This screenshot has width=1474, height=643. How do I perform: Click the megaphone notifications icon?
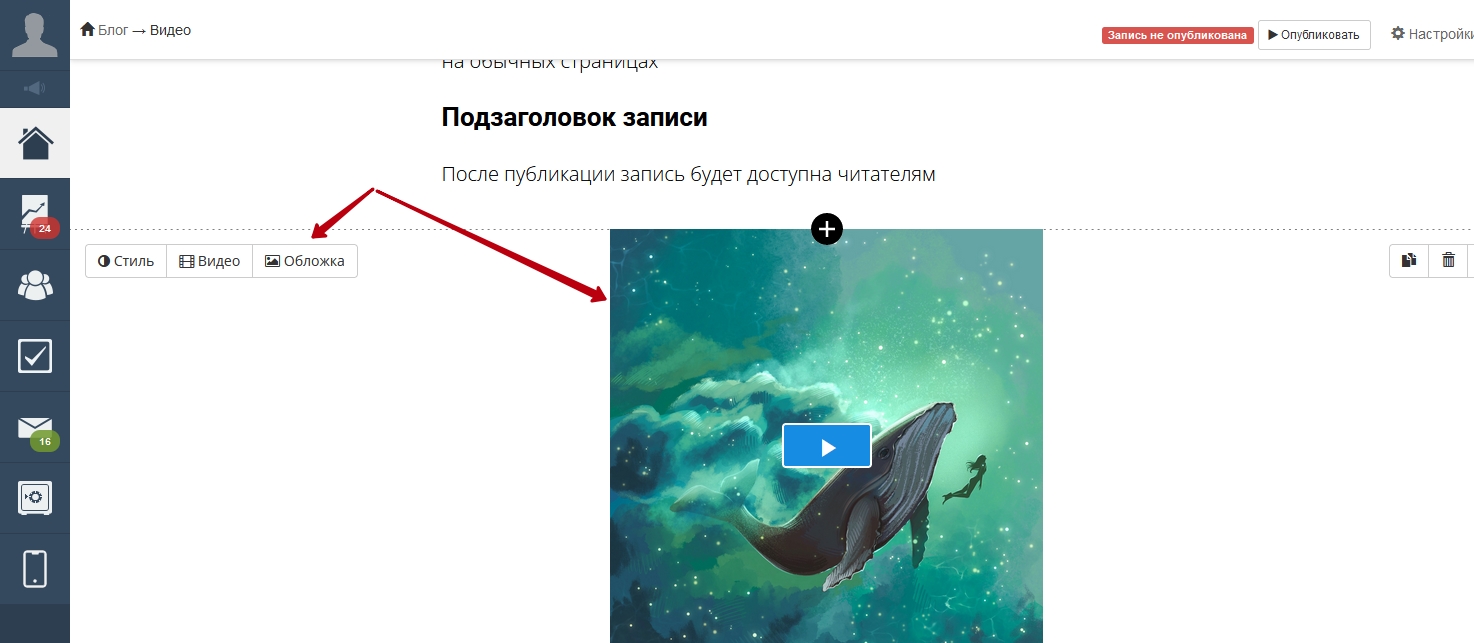(x=35, y=89)
